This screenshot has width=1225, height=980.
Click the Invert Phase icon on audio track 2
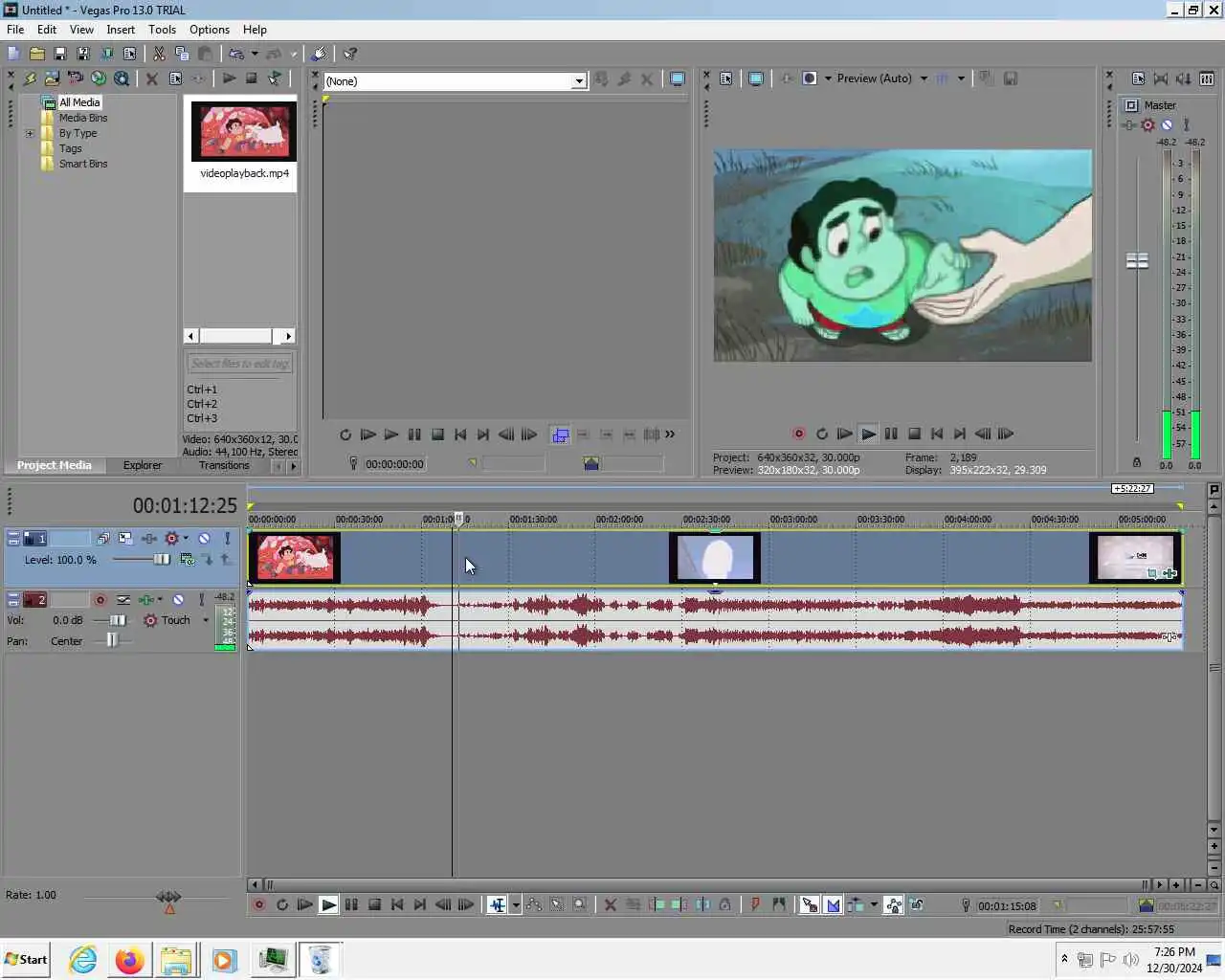[123, 599]
